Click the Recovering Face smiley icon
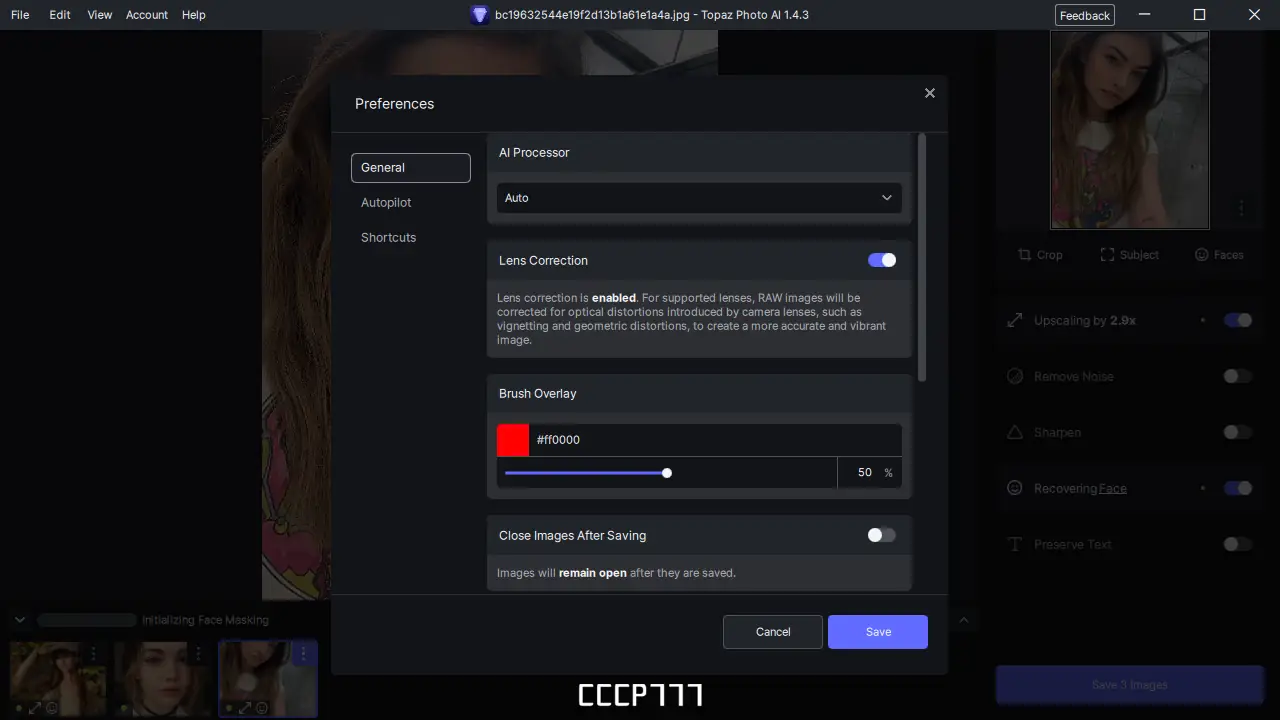Image resolution: width=1280 pixels, height=720 pixels. pos(1015,489)
